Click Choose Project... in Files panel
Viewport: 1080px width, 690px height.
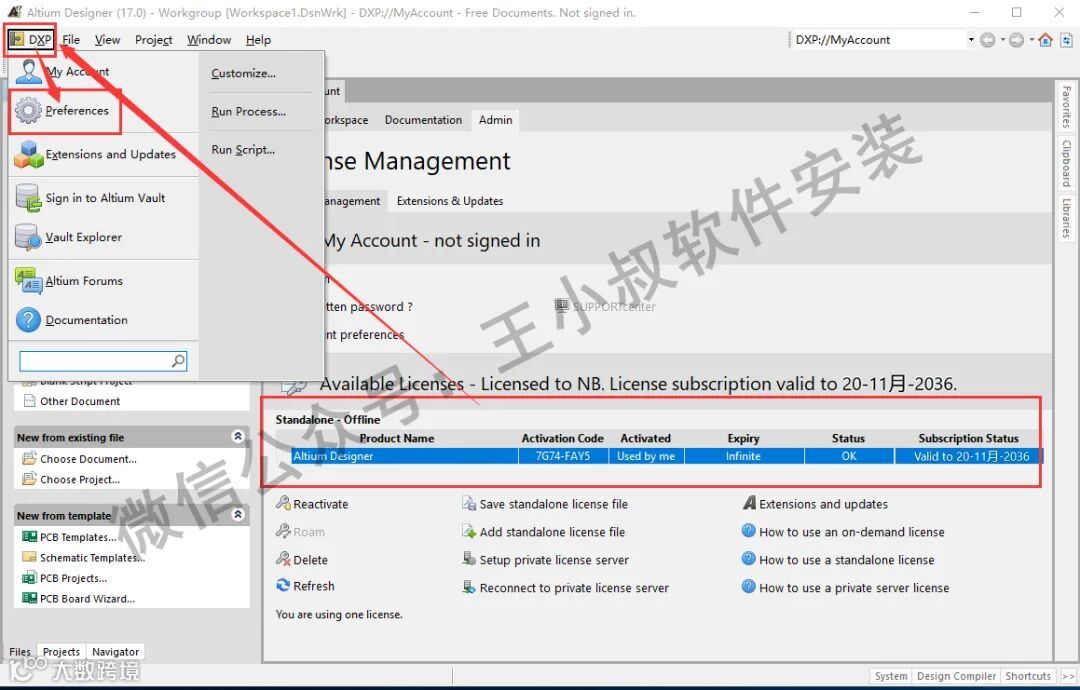click(x=80, y=480)
